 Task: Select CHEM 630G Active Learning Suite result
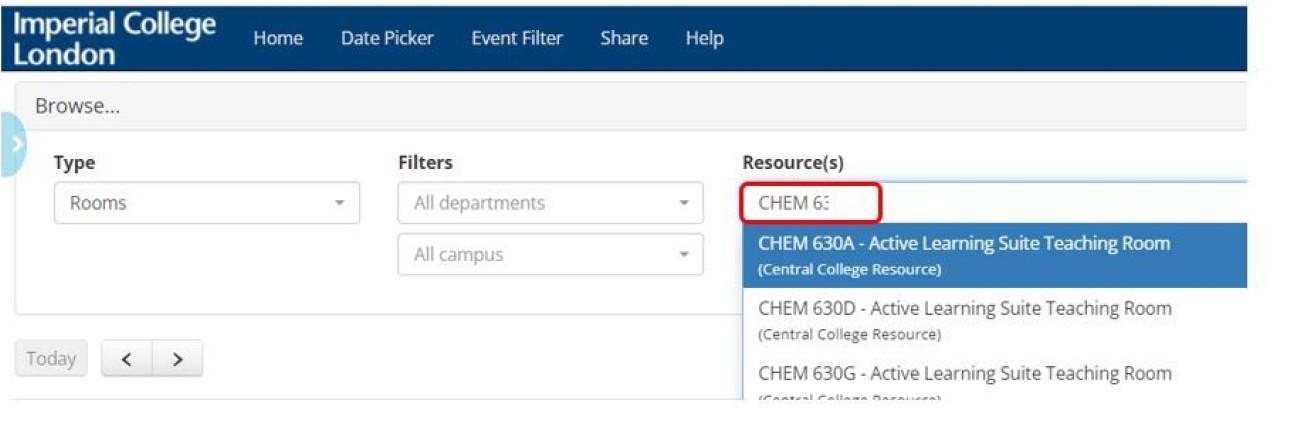[995, 377]
